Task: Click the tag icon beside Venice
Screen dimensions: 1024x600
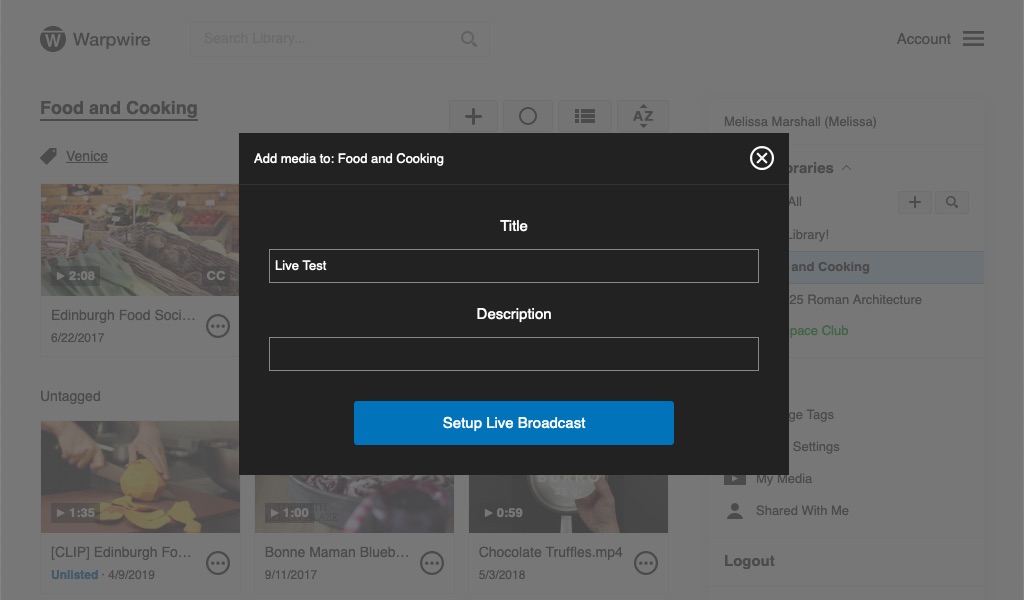Action: (48, 156)
